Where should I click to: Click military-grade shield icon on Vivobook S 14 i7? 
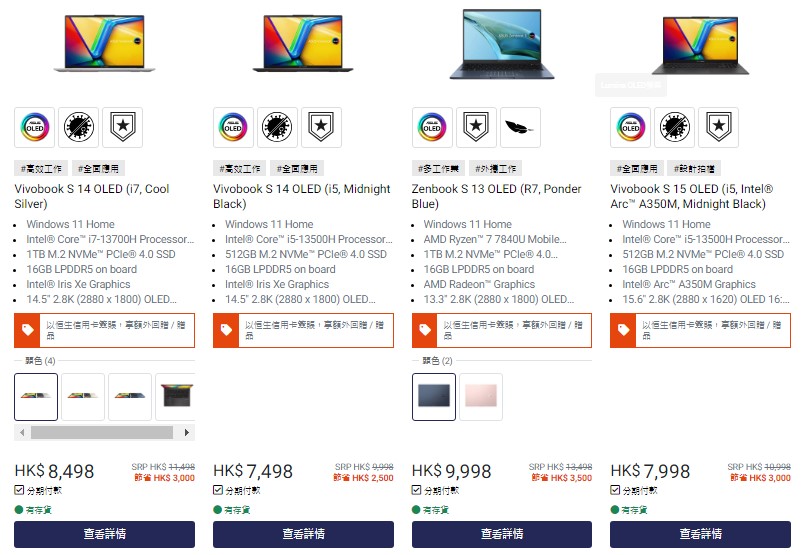(x=123, y=127)
